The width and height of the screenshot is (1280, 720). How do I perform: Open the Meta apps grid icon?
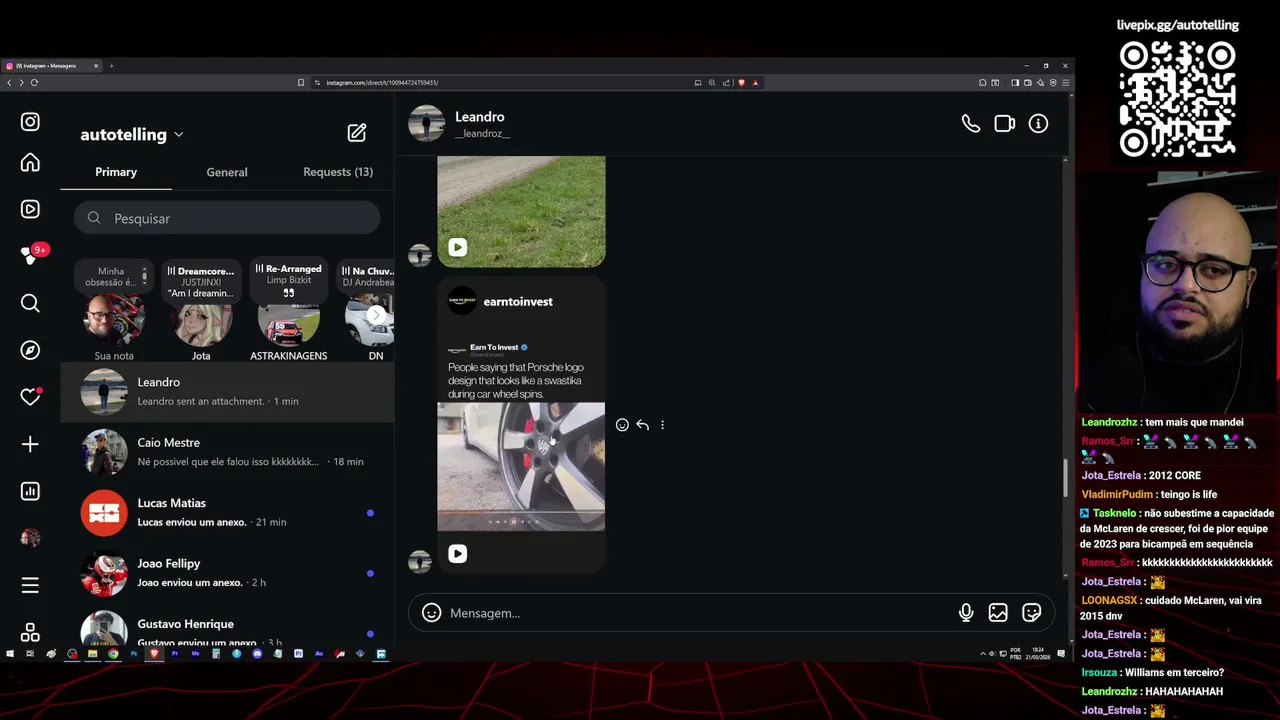point(30,632)
